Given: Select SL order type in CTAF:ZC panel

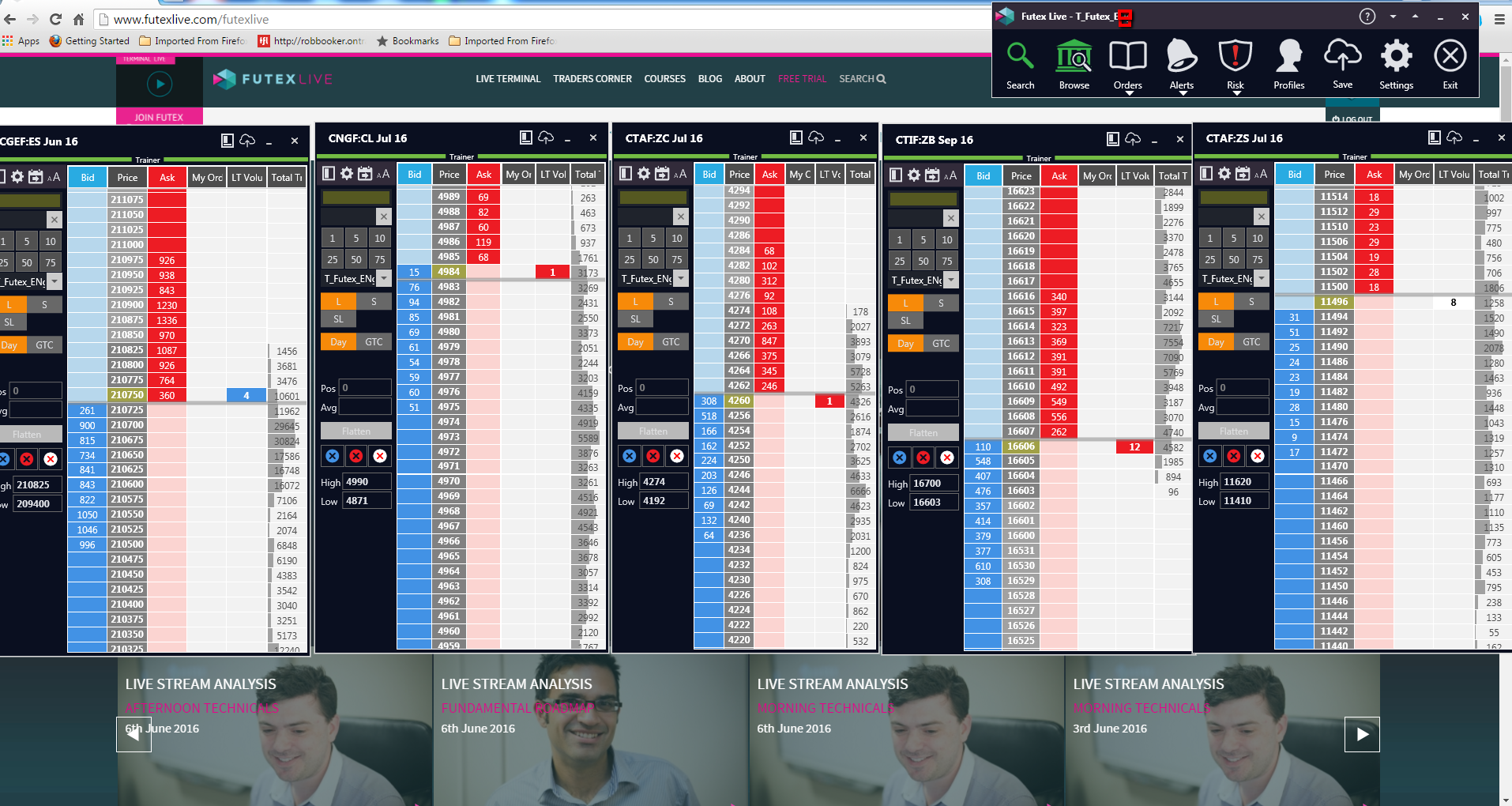Looking at the screenshot, I should (635, 319).
